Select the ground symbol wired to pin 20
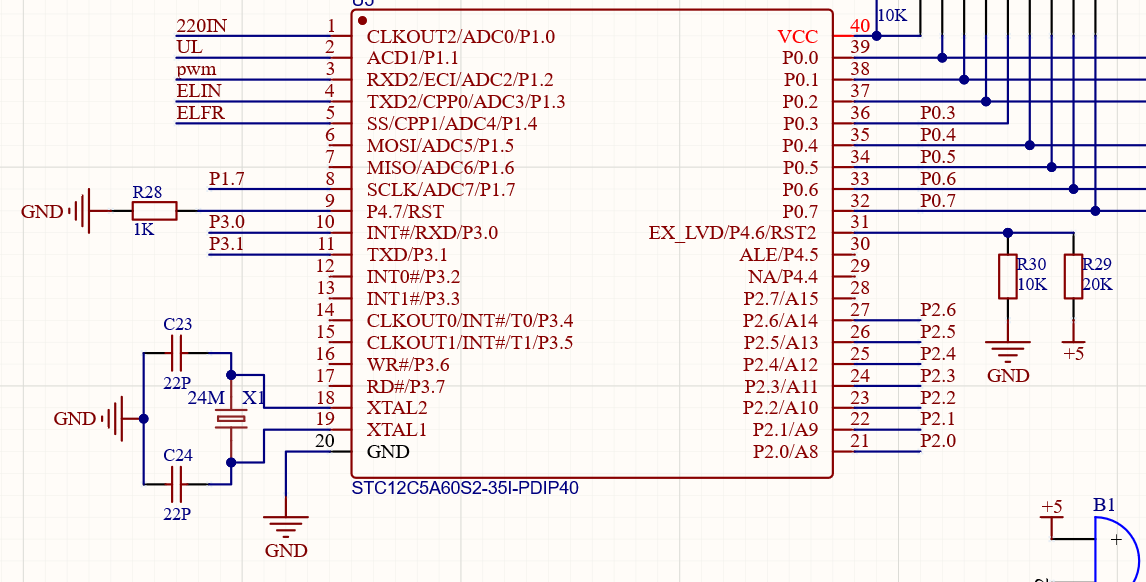Image resolution: width=1146 pixels, height=582 pixels. click(286, 527)
